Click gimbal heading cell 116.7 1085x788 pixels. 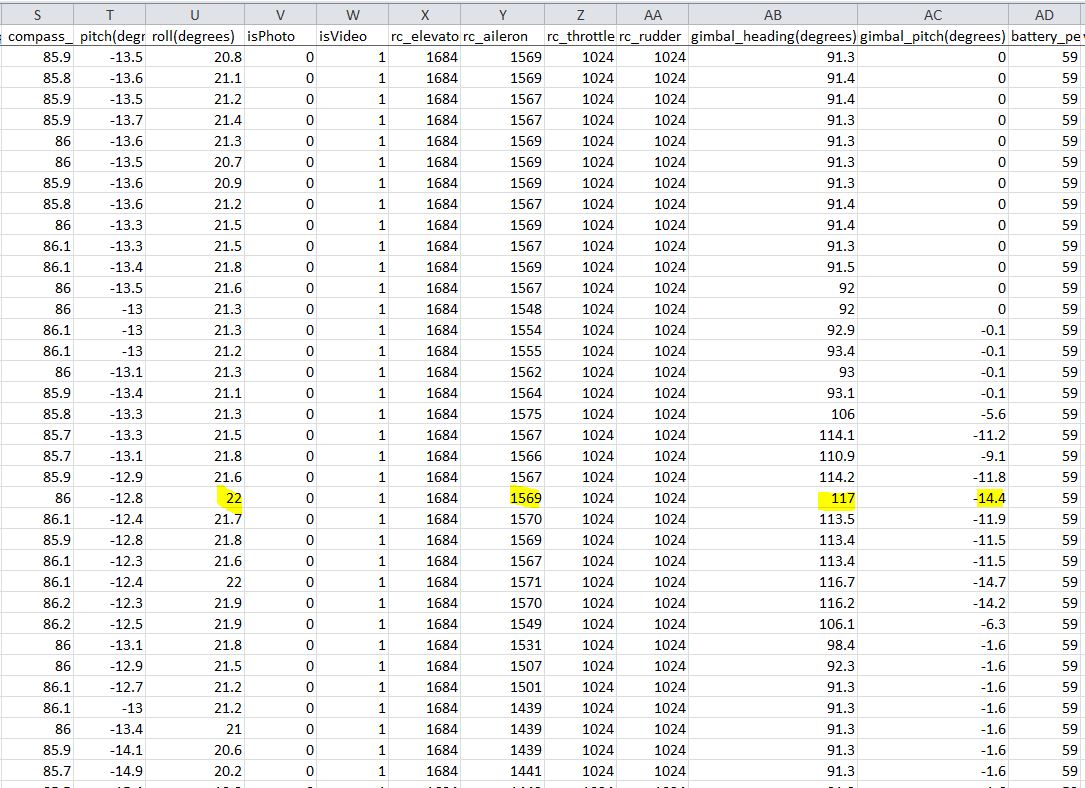coord(773,582)
